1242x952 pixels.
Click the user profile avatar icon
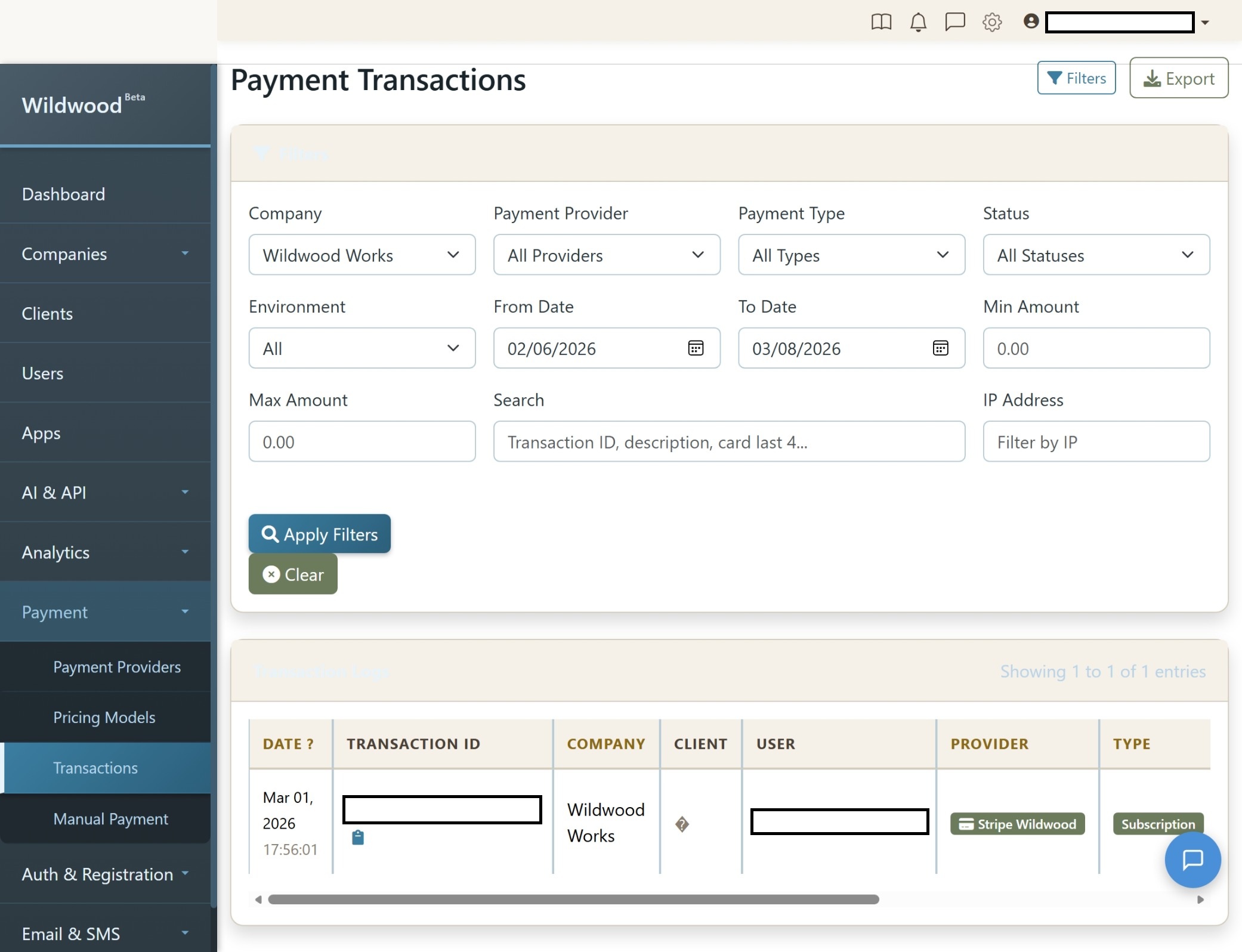coord(1030,22)
